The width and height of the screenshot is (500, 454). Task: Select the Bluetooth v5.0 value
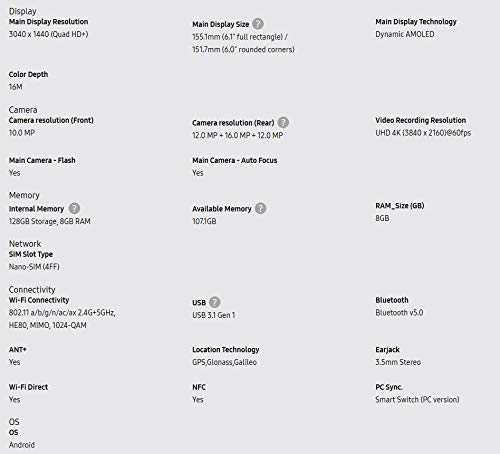[x=399, y=313]
